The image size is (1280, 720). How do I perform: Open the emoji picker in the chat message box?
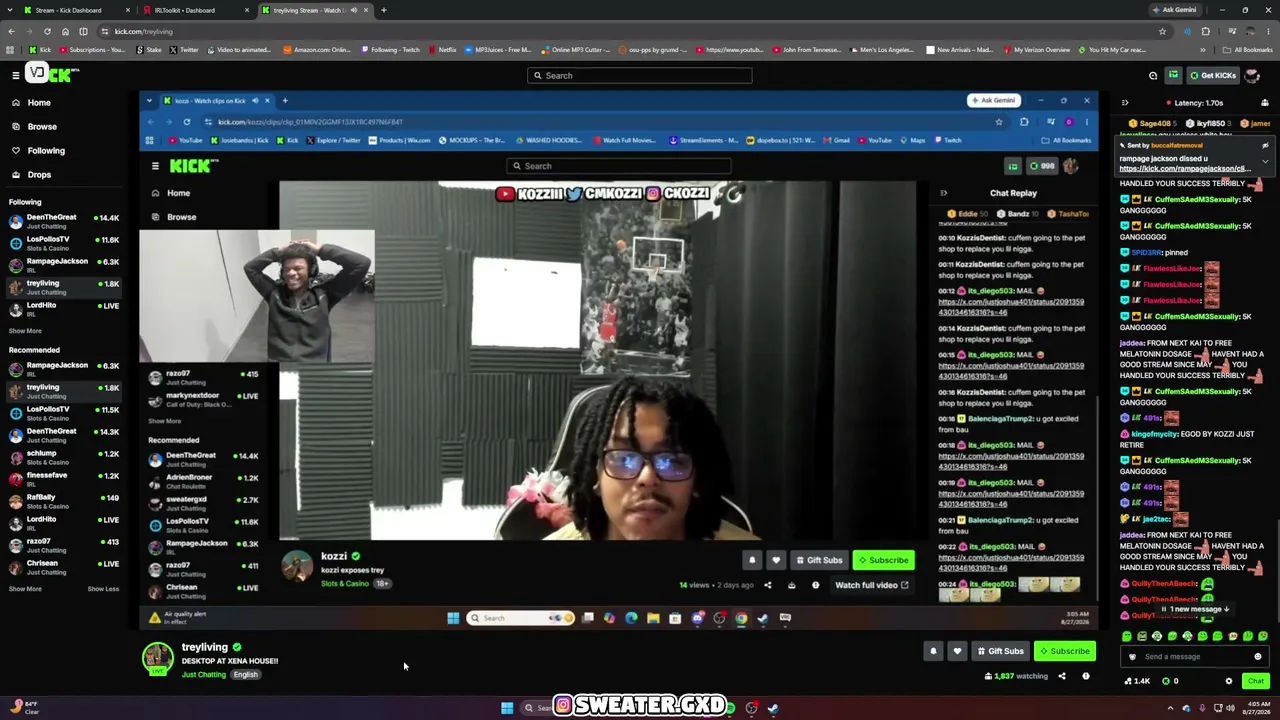pos(1258,657)
